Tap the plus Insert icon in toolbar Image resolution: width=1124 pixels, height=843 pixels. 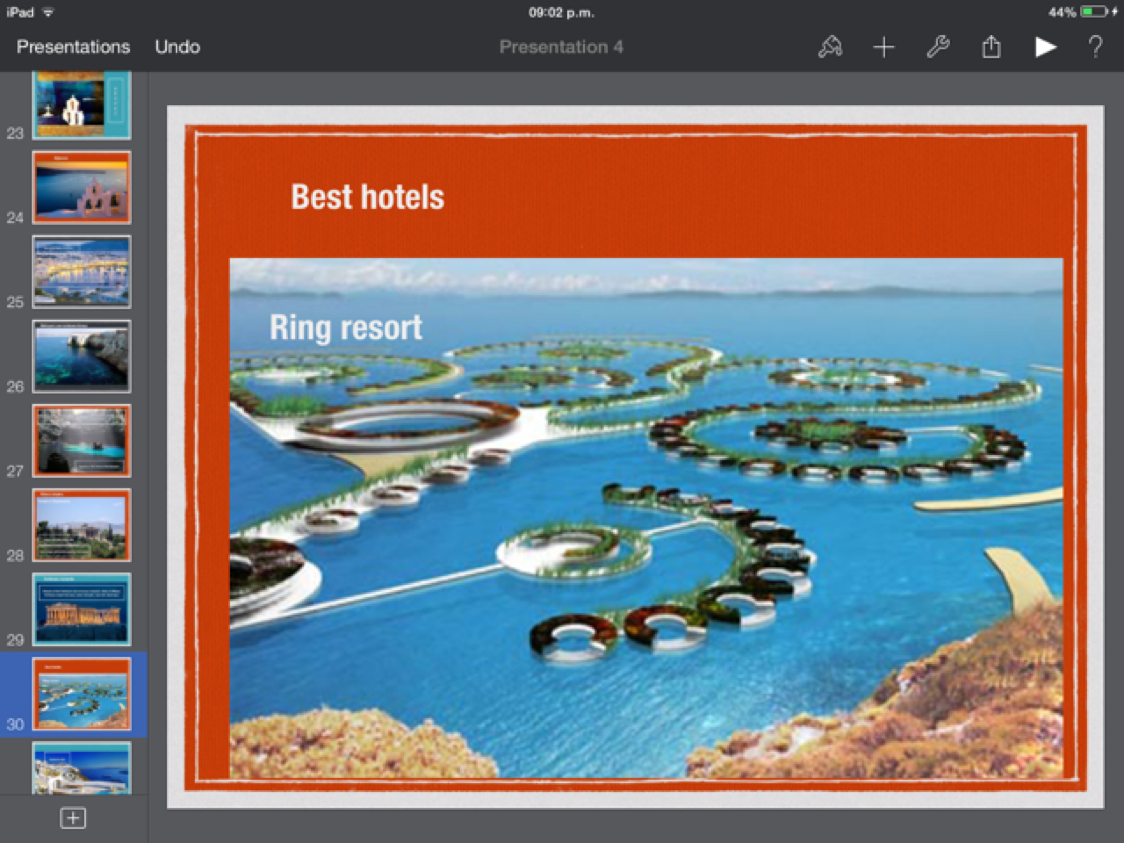(884, 47)
